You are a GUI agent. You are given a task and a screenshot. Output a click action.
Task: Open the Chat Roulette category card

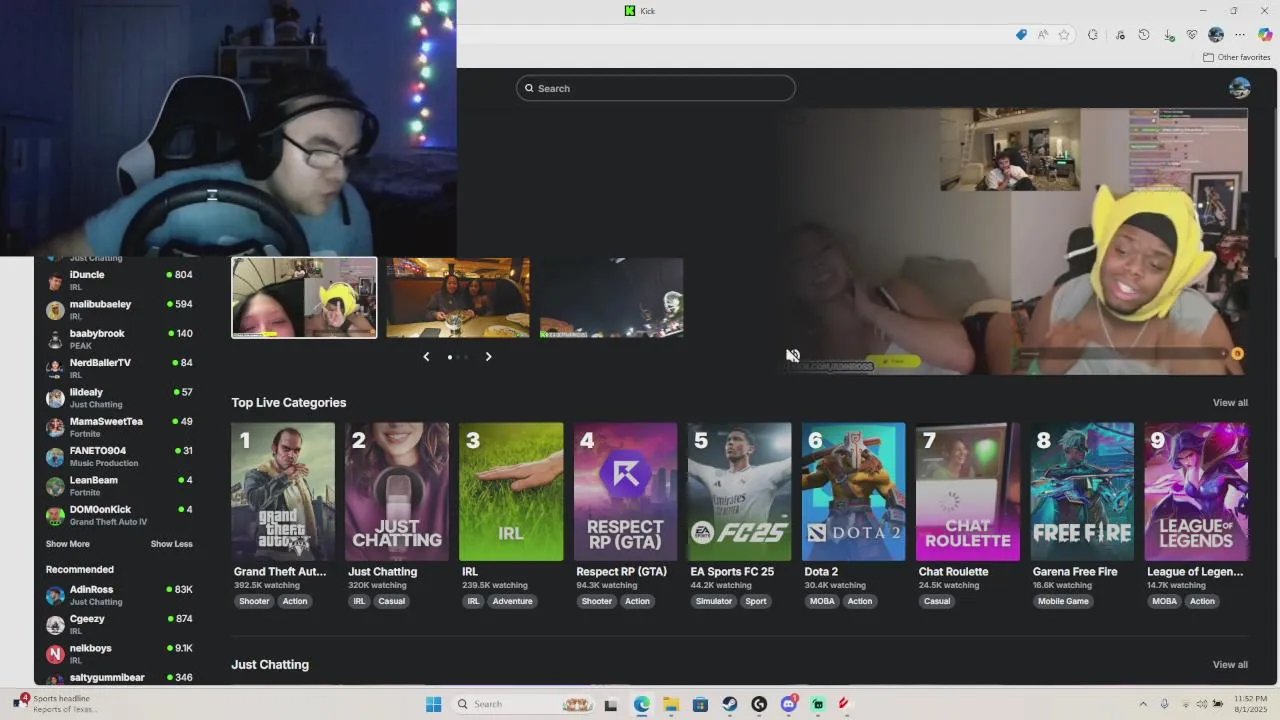tap(967, 491)
